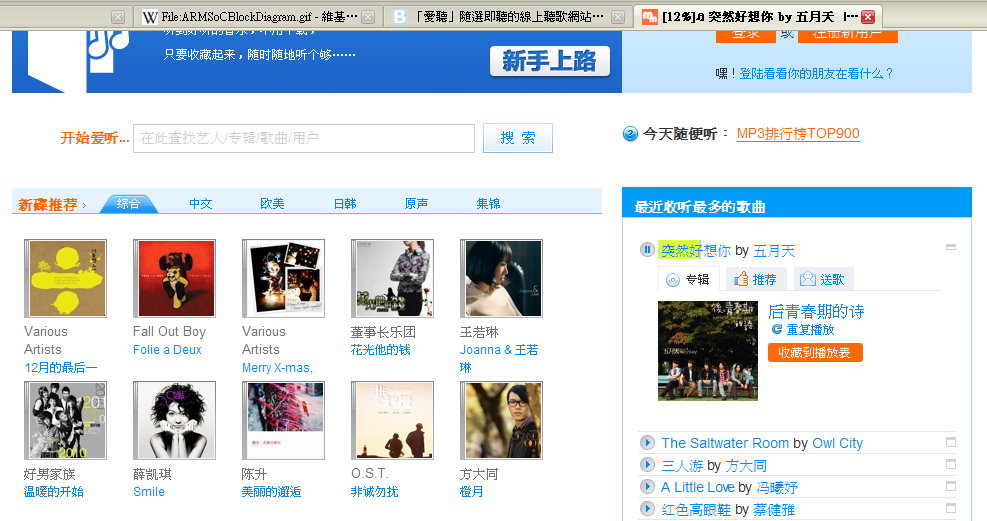Open the 温暖的开始 album link

click(54, 491)
